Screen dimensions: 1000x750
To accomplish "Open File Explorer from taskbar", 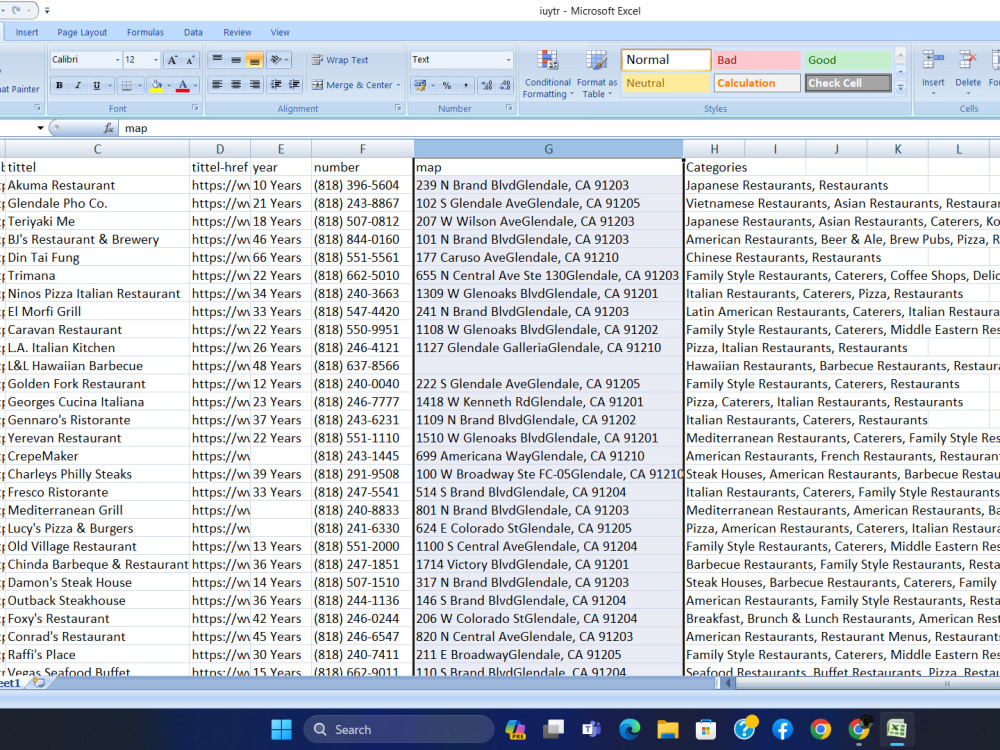I will pos(668,730).
